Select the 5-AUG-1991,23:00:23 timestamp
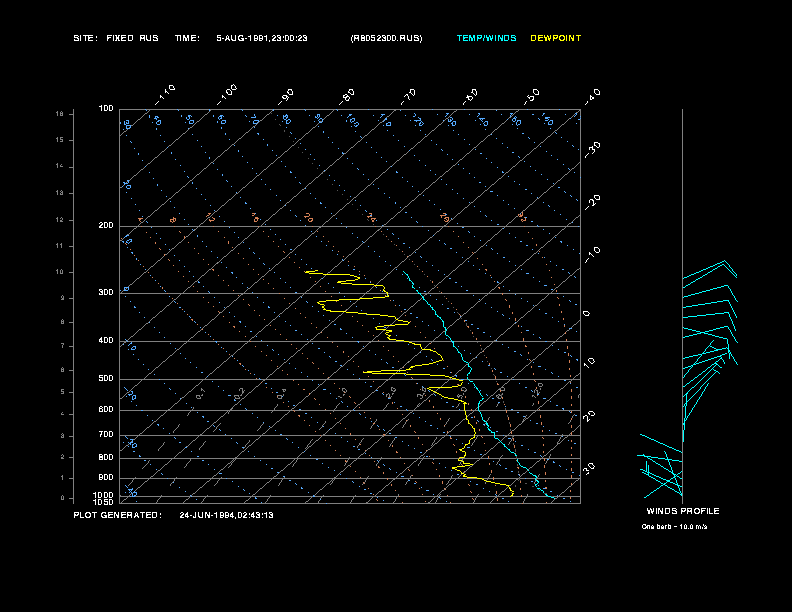 click(262, 38)
